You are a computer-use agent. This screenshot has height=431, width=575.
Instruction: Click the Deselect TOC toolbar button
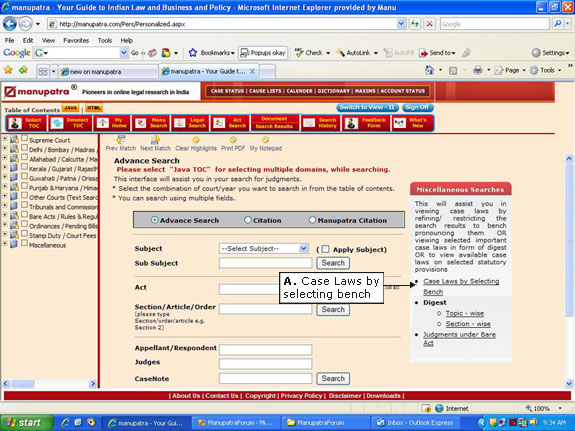[x=70, y=123]
